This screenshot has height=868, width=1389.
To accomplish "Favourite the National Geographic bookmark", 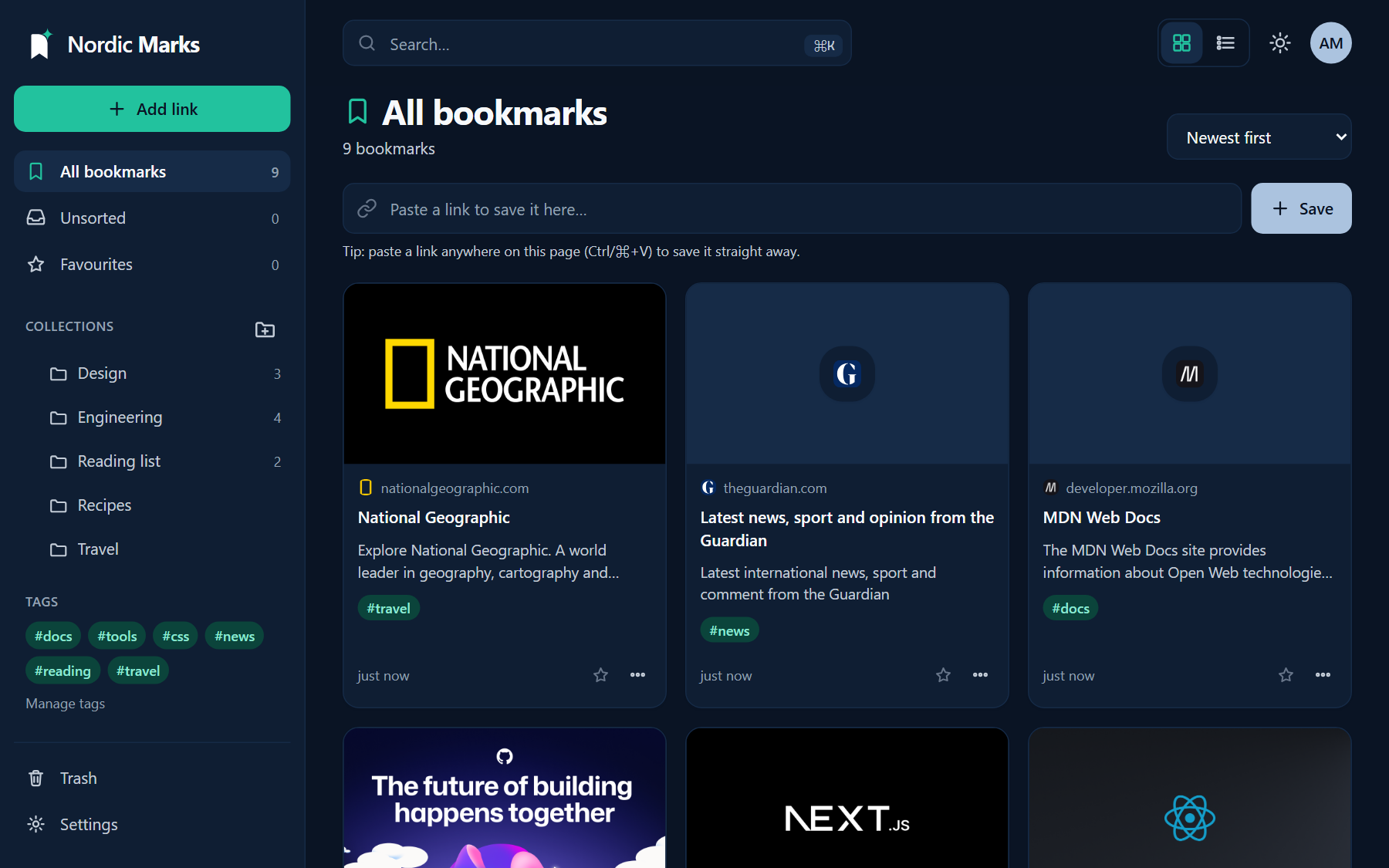I will point(600,675).
